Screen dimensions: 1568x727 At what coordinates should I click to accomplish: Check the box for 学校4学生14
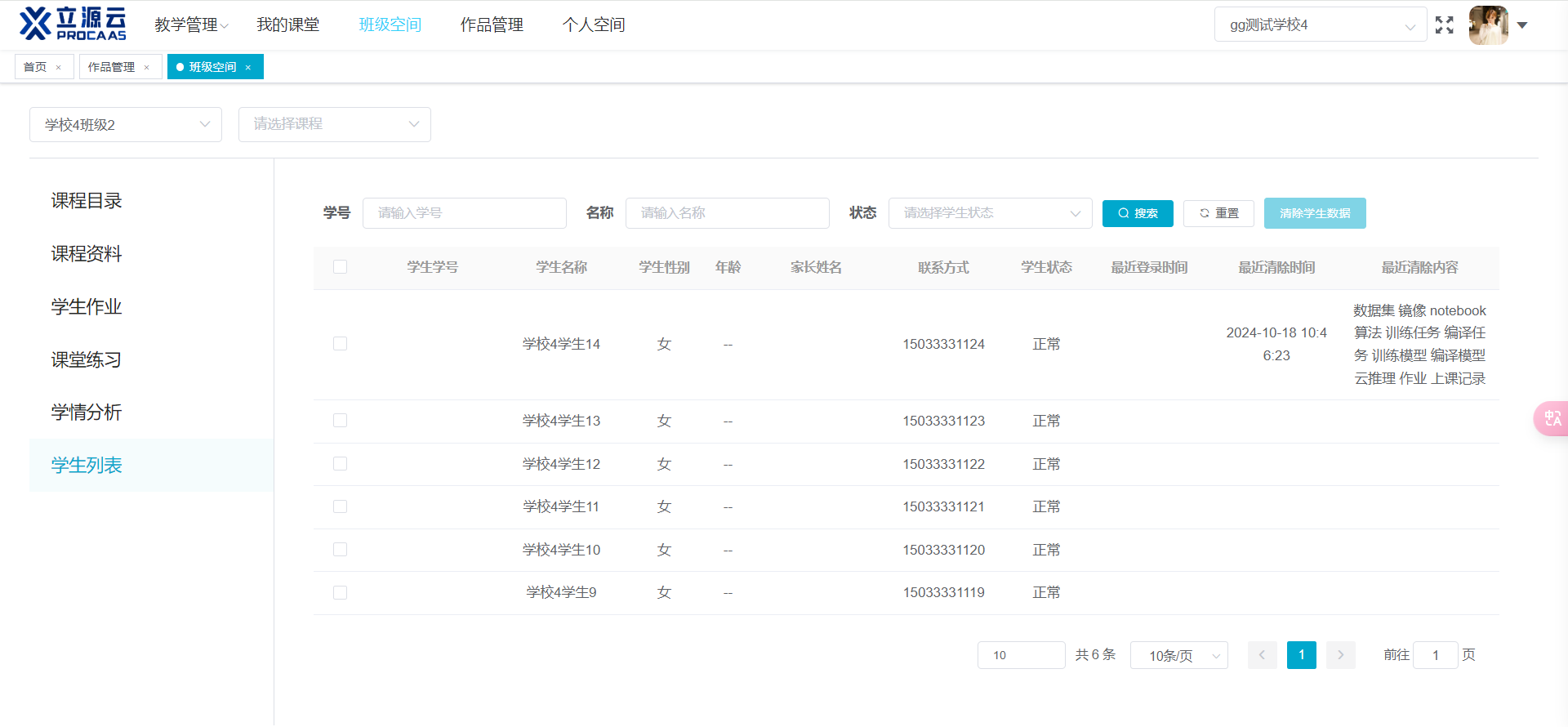pos(341,344)
